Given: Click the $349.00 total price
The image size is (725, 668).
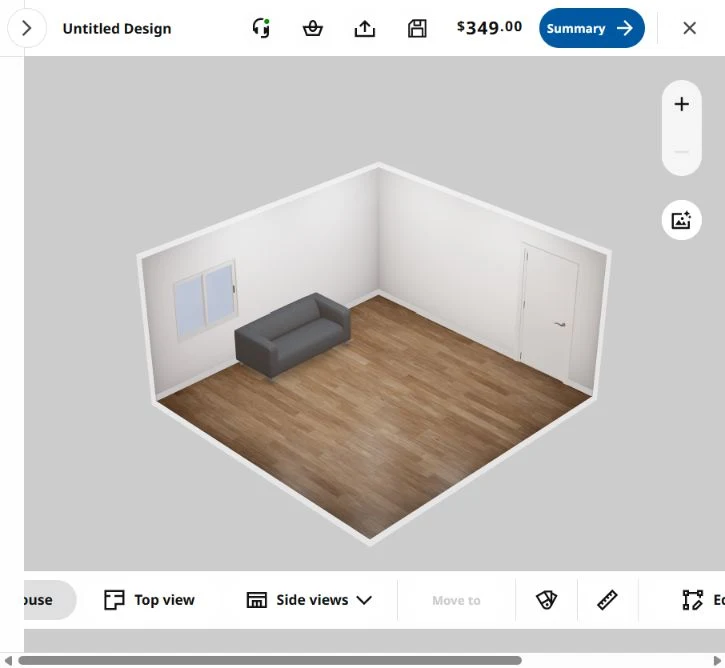Looking at the screenshot, I should pos(490,28).
